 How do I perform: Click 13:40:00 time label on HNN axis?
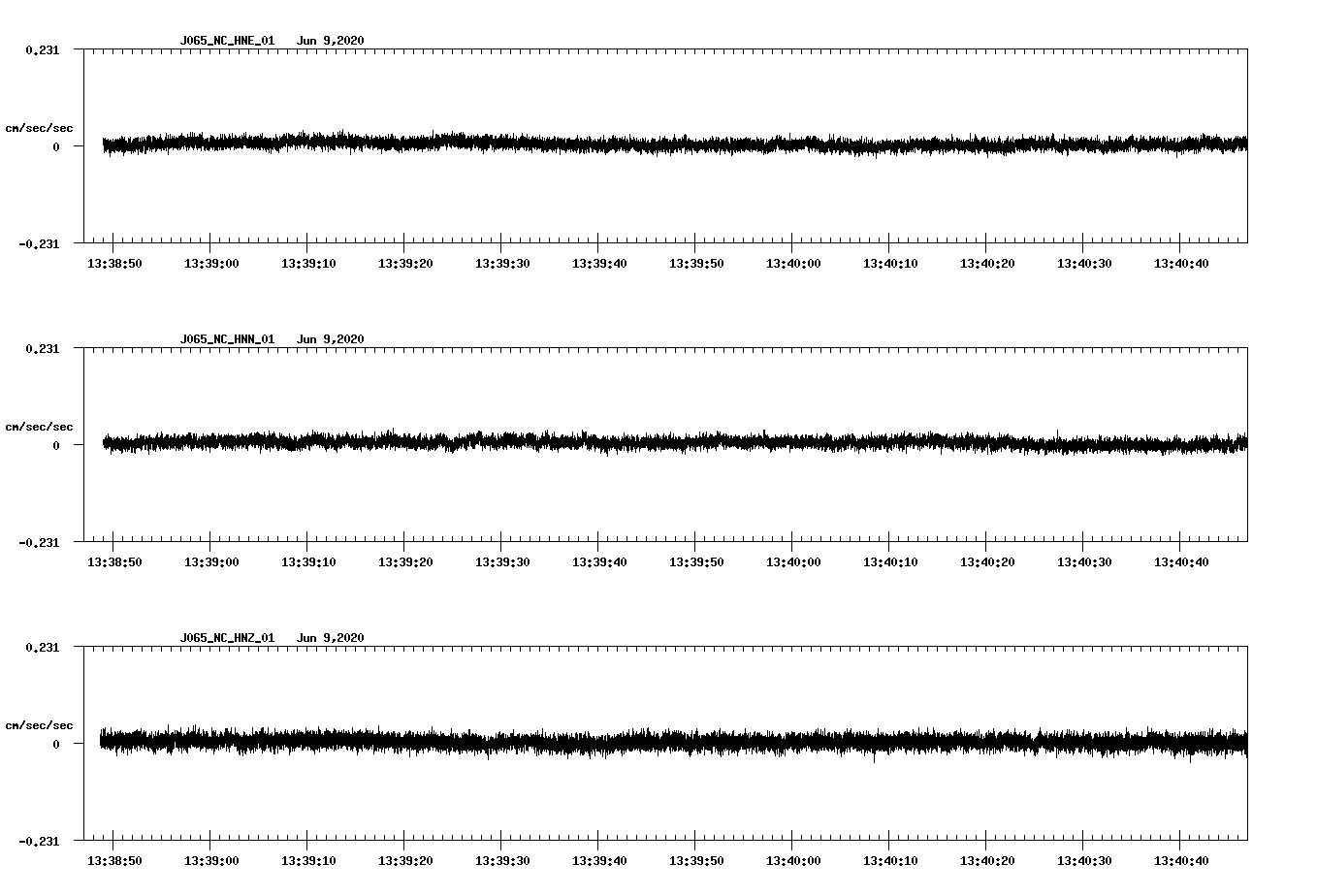pos(793,562)
